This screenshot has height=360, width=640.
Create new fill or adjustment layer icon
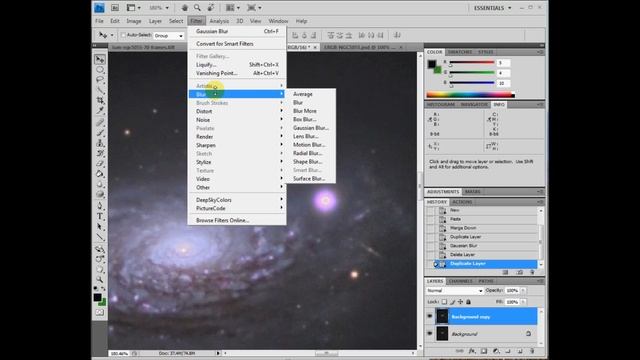tap(496, 351)
